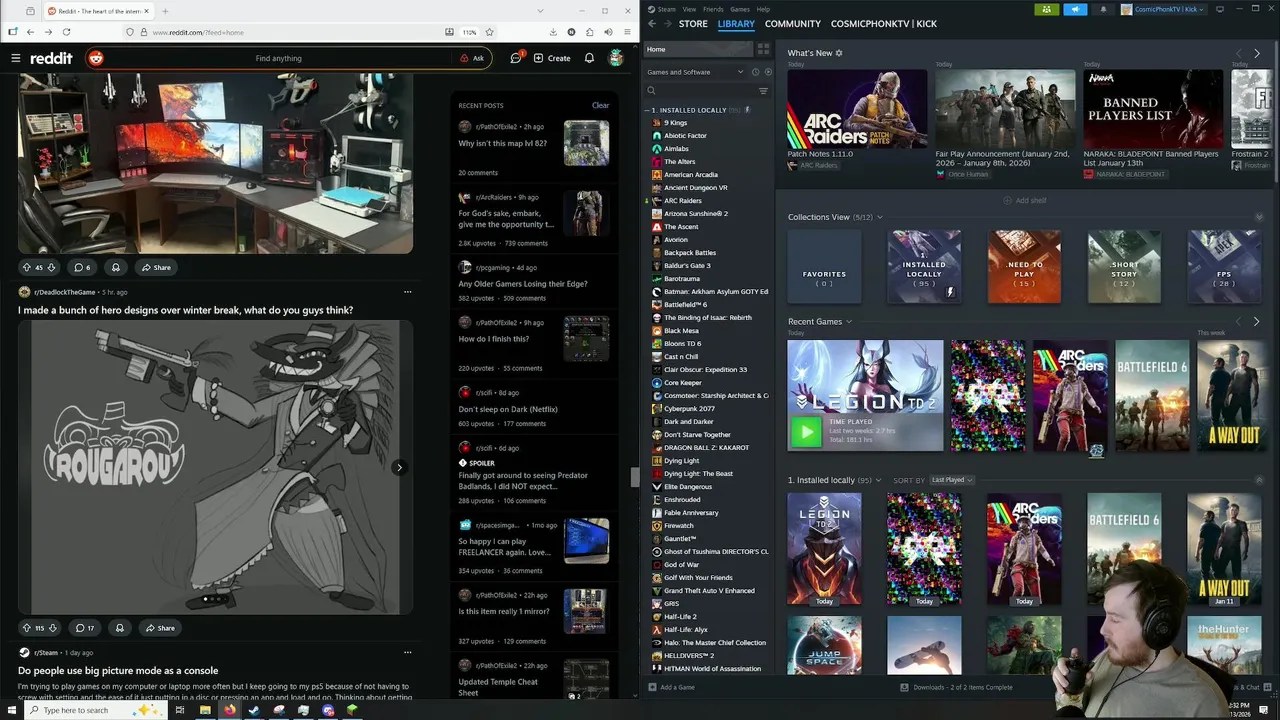The width and height of the screenshot is (1280, 720).
Task: Focus Reddit Find anything search field
Action: [x=278, y=58]
